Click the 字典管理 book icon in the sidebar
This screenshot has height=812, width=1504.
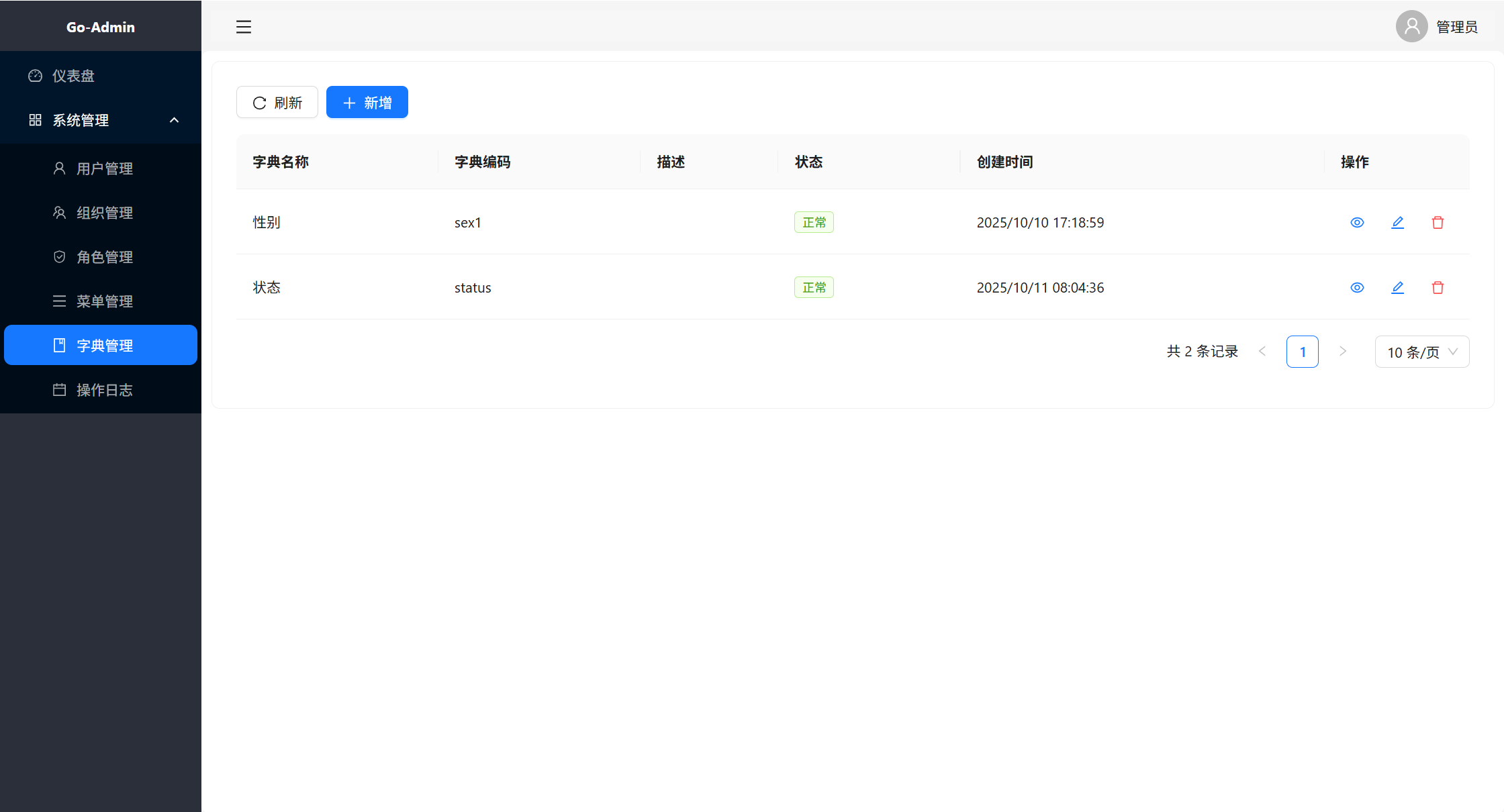(59, 345)
